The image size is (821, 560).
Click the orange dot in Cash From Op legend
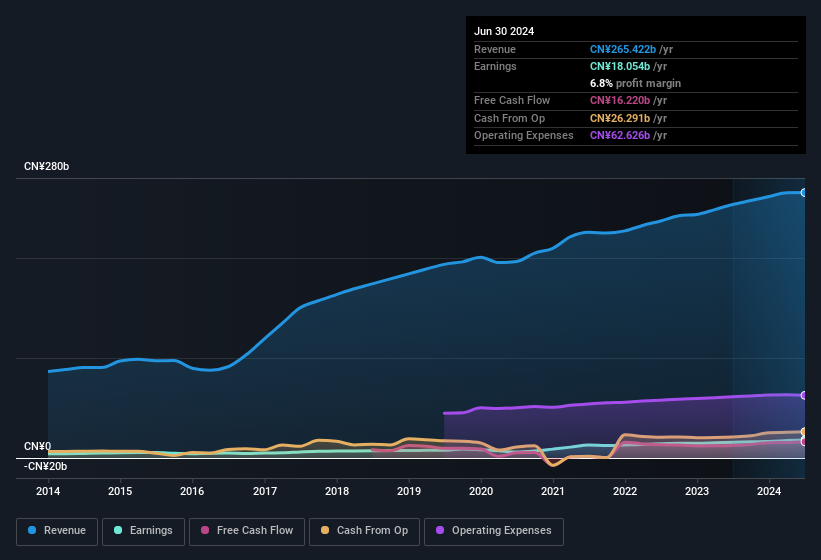coord(327,530)
